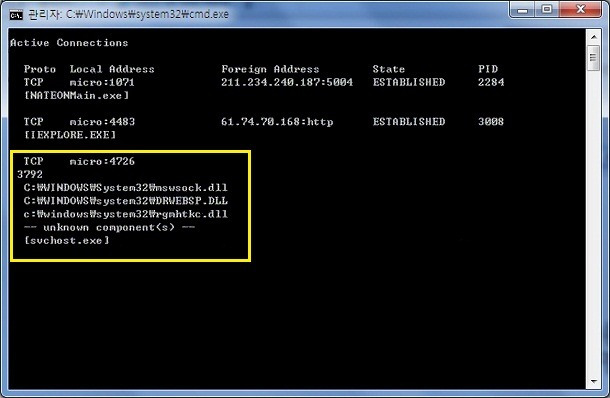Click the 'Foreign Address' column header
Screen dimensions: 610x398
[270, 69]
